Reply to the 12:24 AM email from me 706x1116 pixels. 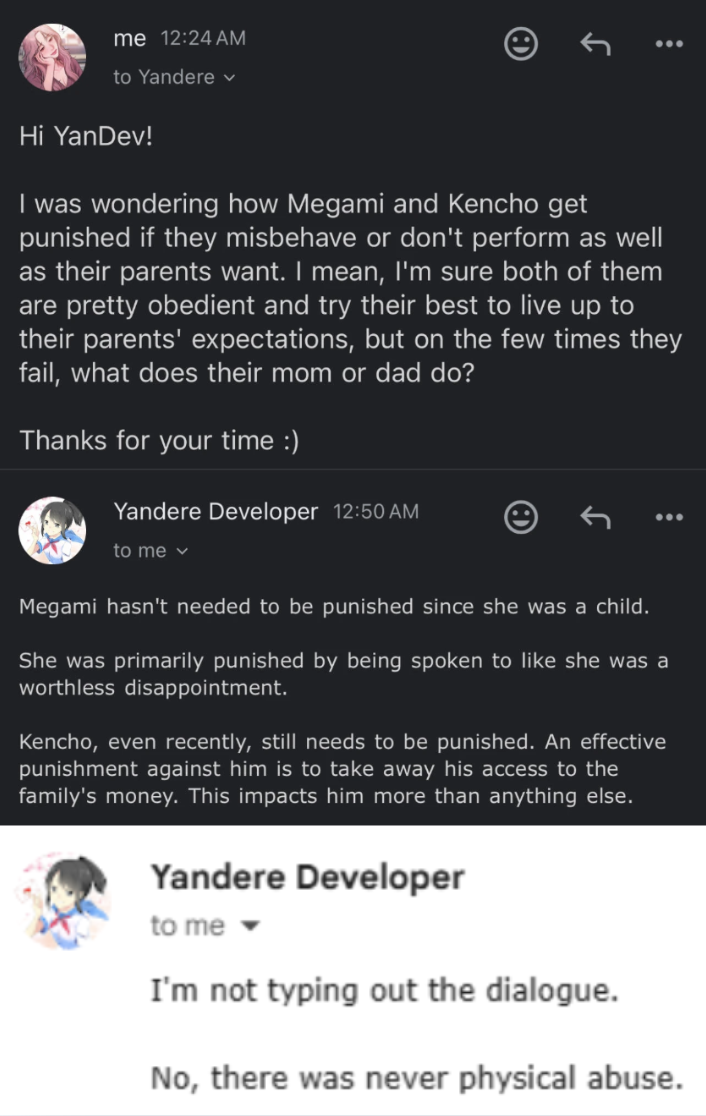[596, 43]
